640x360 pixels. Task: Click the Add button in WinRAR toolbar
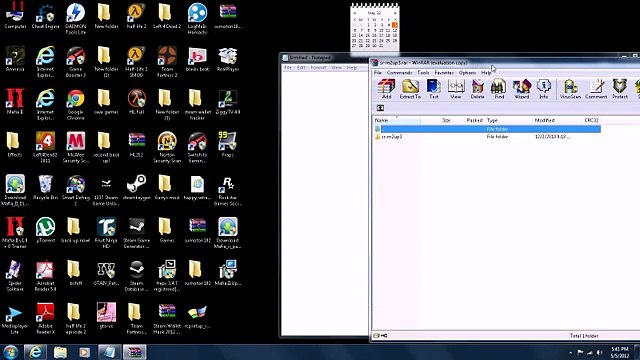click(386, 89)
